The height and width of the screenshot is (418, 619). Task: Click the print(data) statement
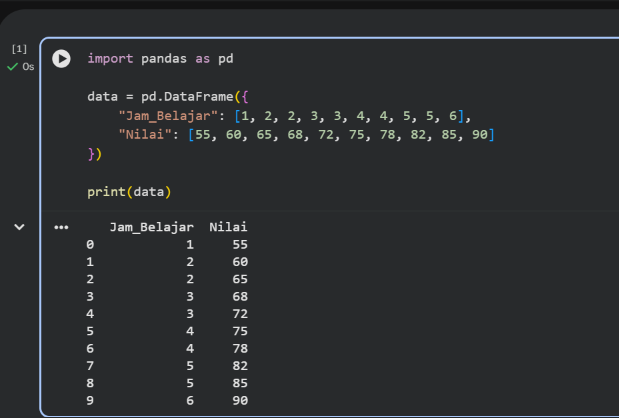click(x=129, y=192)
